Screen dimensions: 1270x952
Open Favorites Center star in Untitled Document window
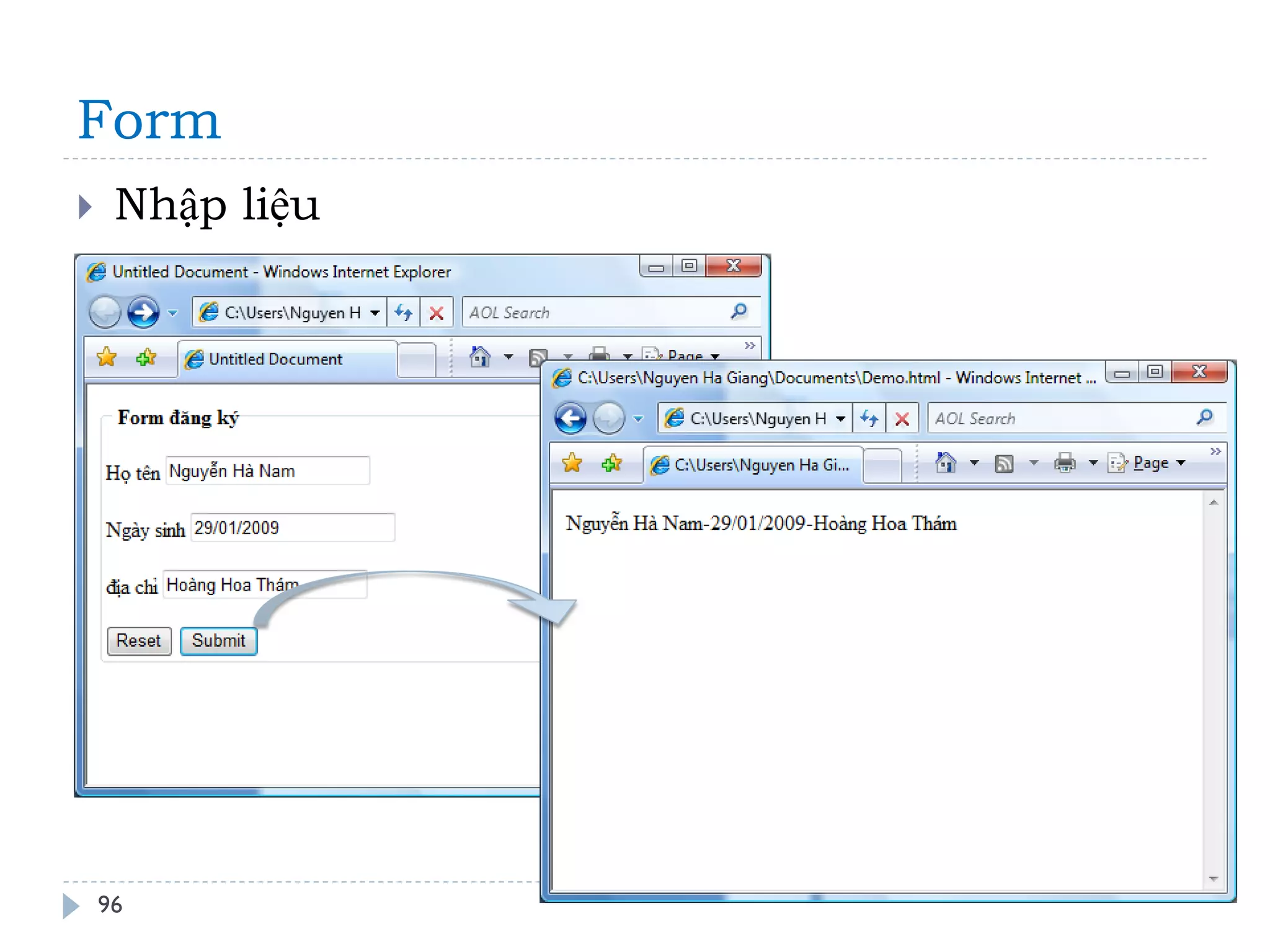tap(107, 357)
